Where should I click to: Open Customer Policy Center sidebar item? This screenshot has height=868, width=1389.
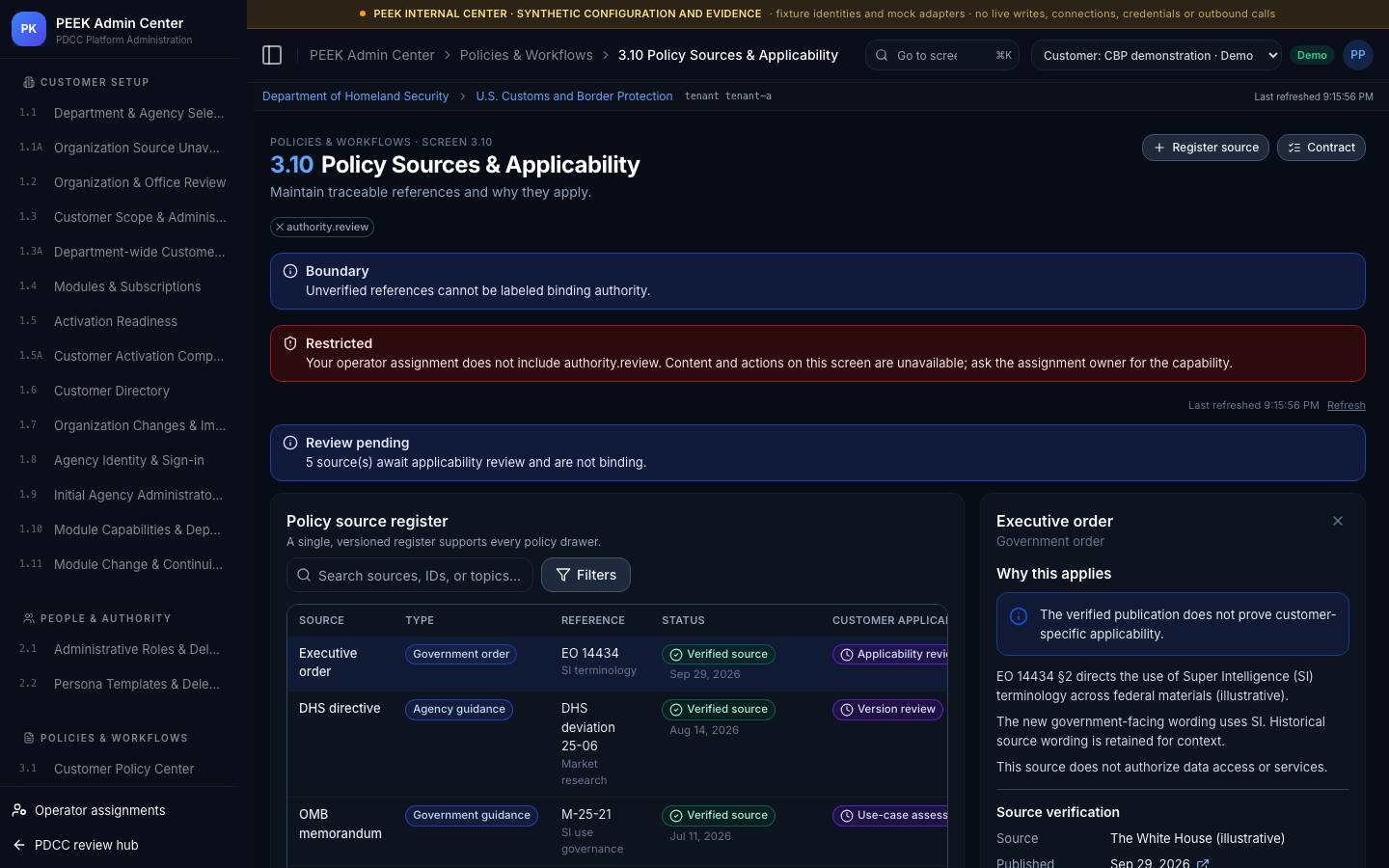[123, 769]
